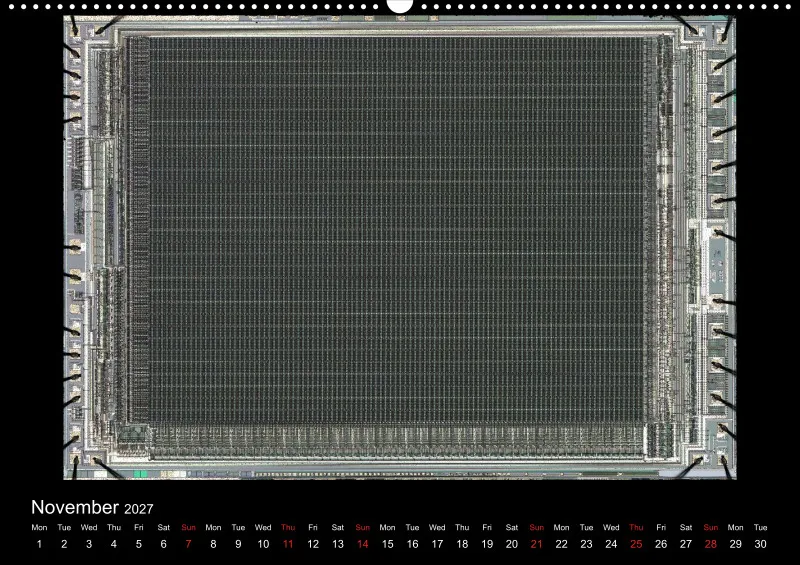Click date 28 in red
Viewport: 800px width, 565px height.
[711, 544]
